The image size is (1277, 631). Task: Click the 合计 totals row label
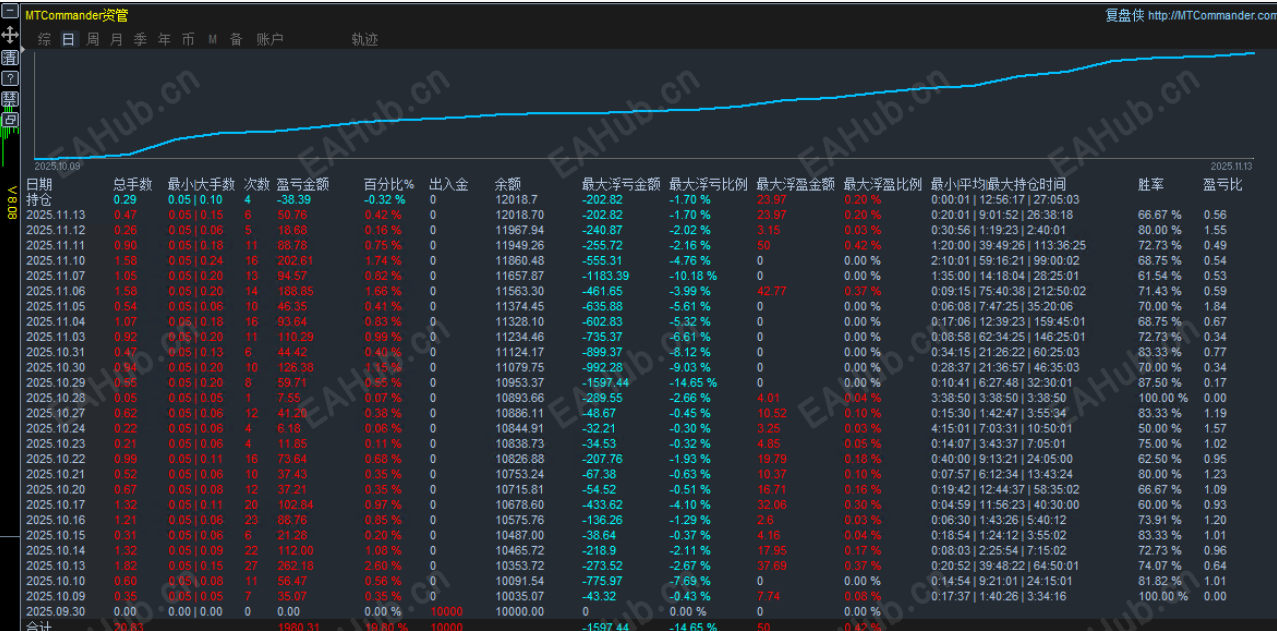tap(38, 626)
